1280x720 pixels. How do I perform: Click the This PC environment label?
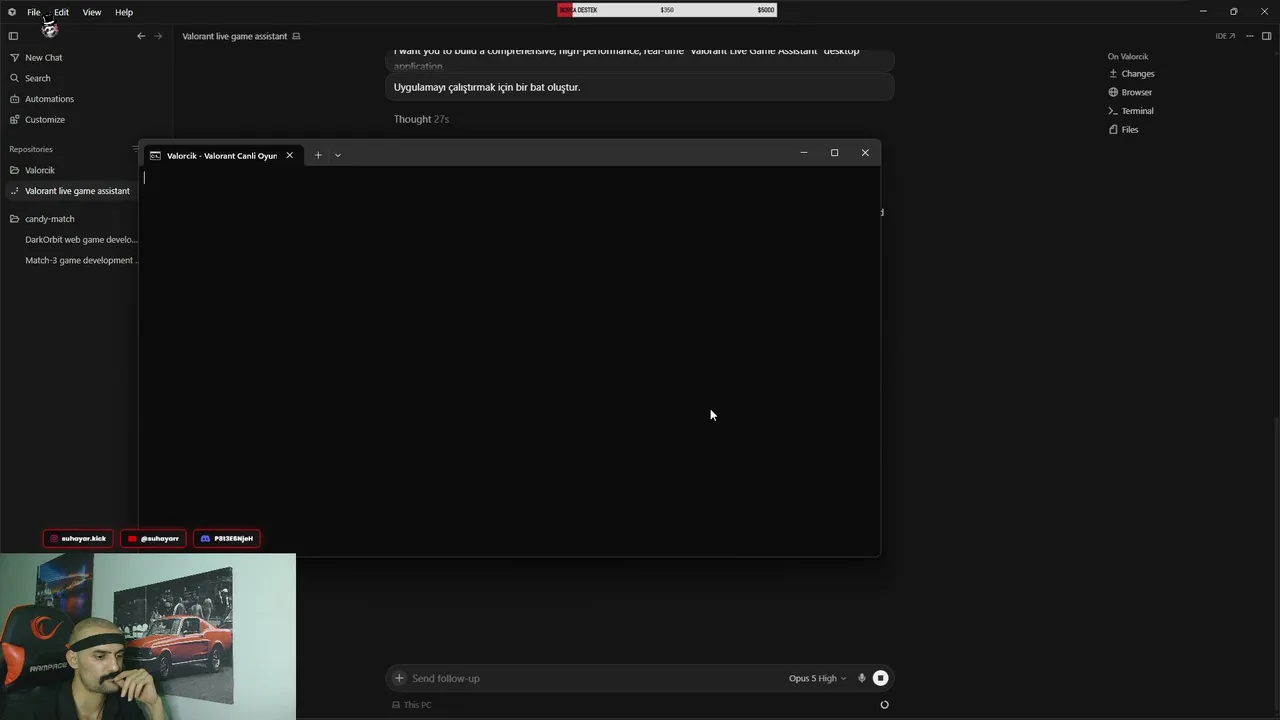point(412,705)
